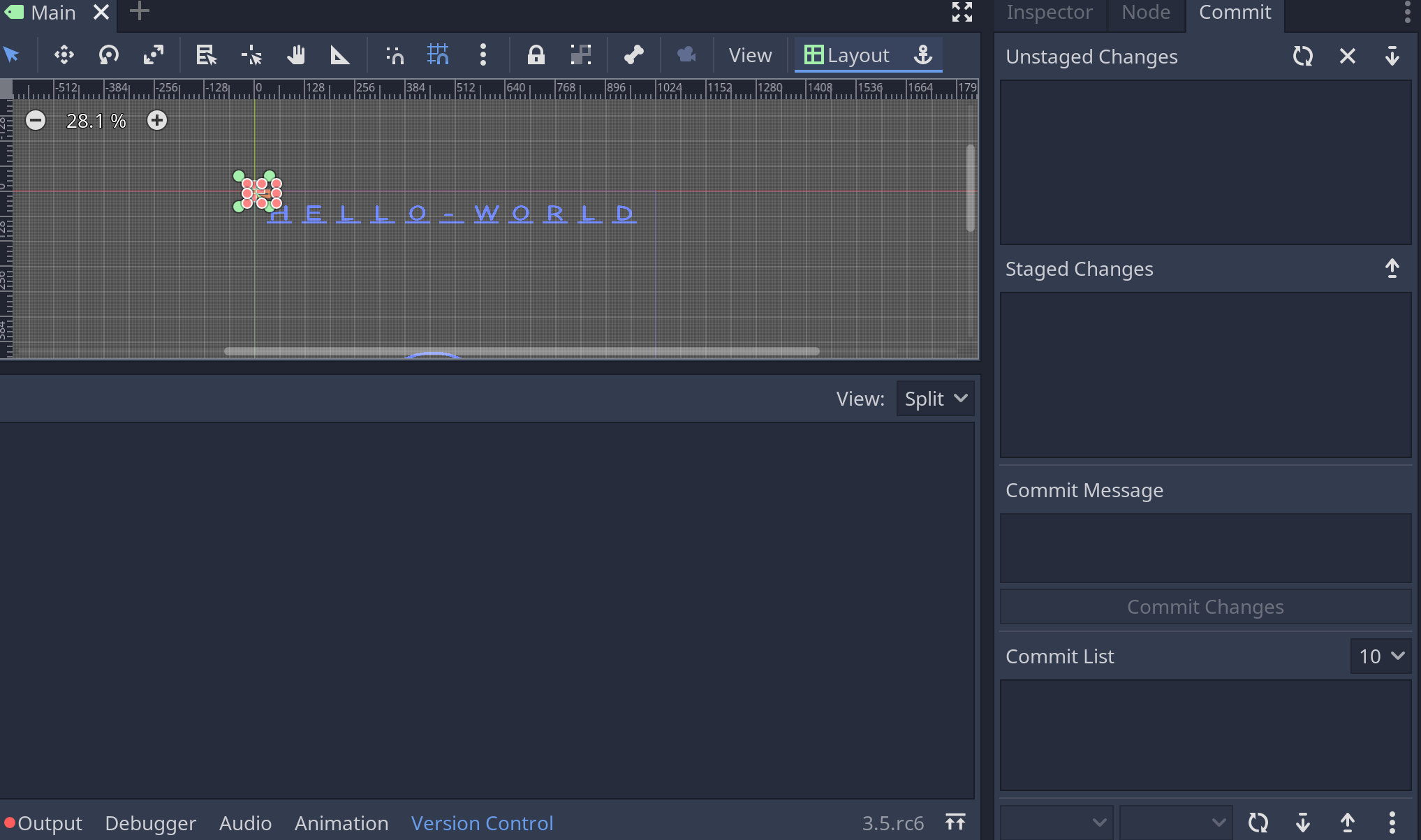Viewport: 1421px width, 840px height.
Task: Toggle grid snapping
Action: click(x=438, y=55)
